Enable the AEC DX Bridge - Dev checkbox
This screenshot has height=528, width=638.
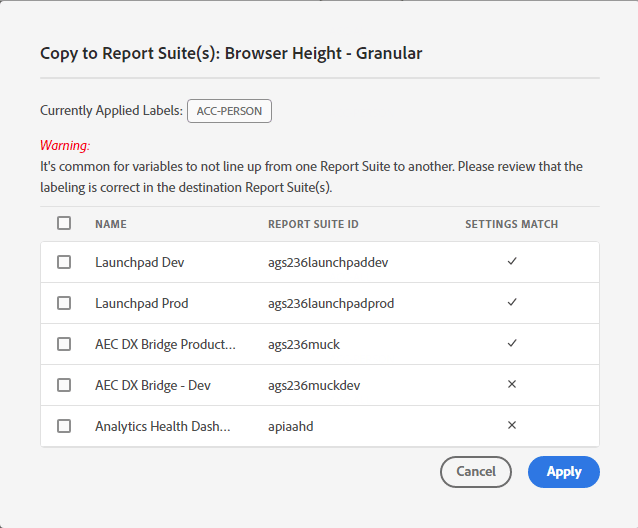coord(64,385)
